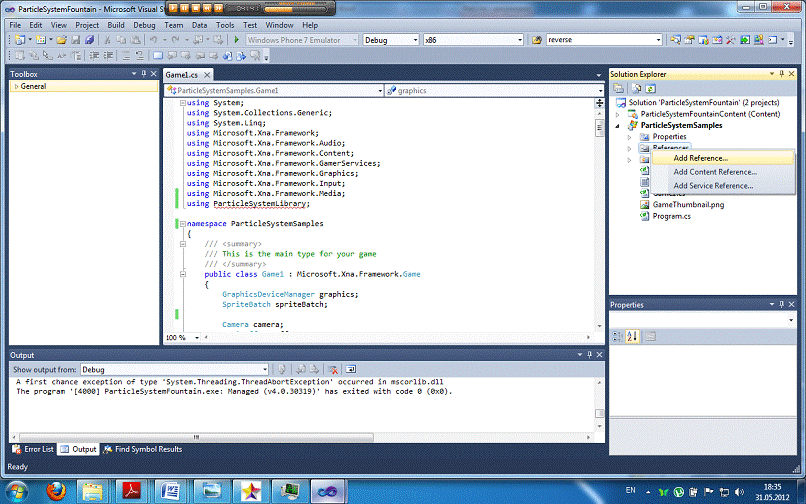Click Categorized view icon in Properties panel
This screenshot has height=504, width=806.
pos(618,336)
